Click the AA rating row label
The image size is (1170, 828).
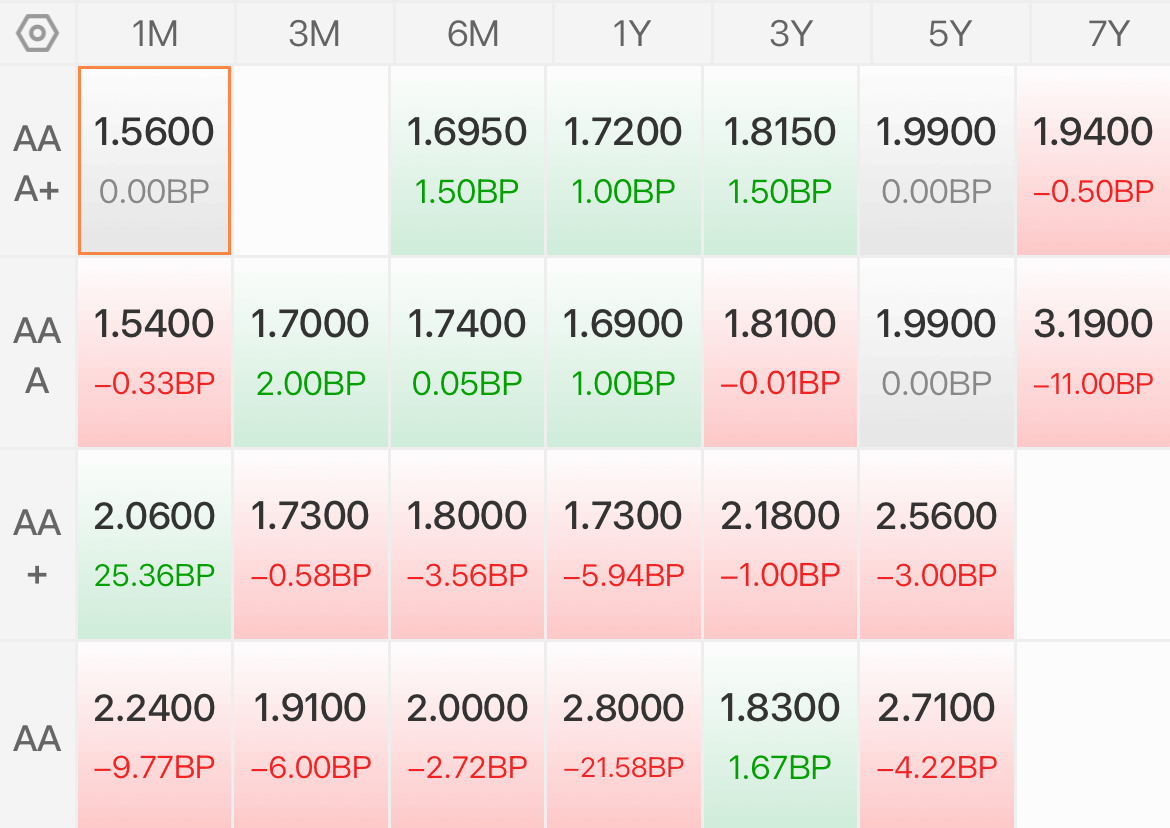click(x=37, y=737)
